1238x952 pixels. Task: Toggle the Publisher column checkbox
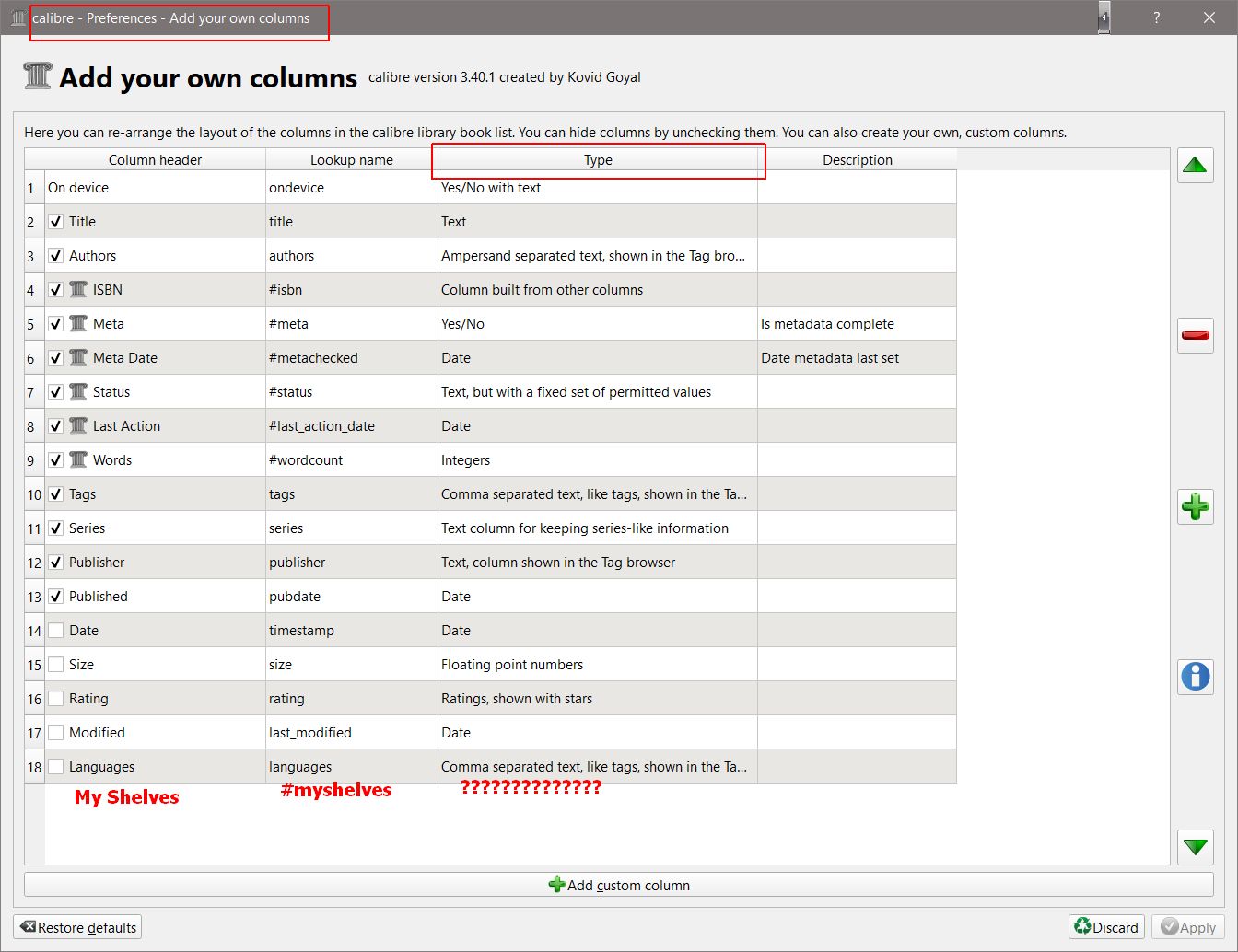56,563
